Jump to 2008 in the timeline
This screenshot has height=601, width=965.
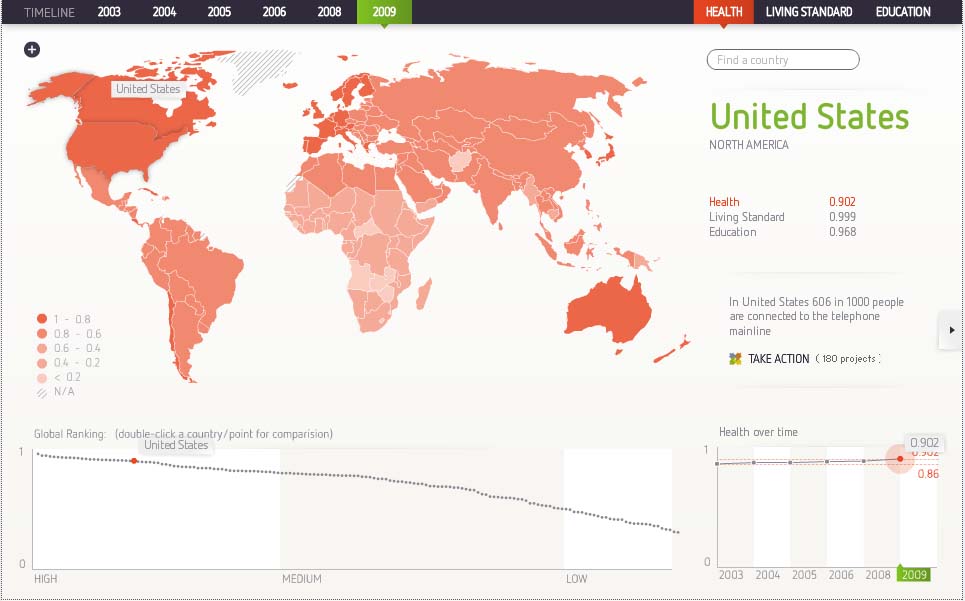329,12
